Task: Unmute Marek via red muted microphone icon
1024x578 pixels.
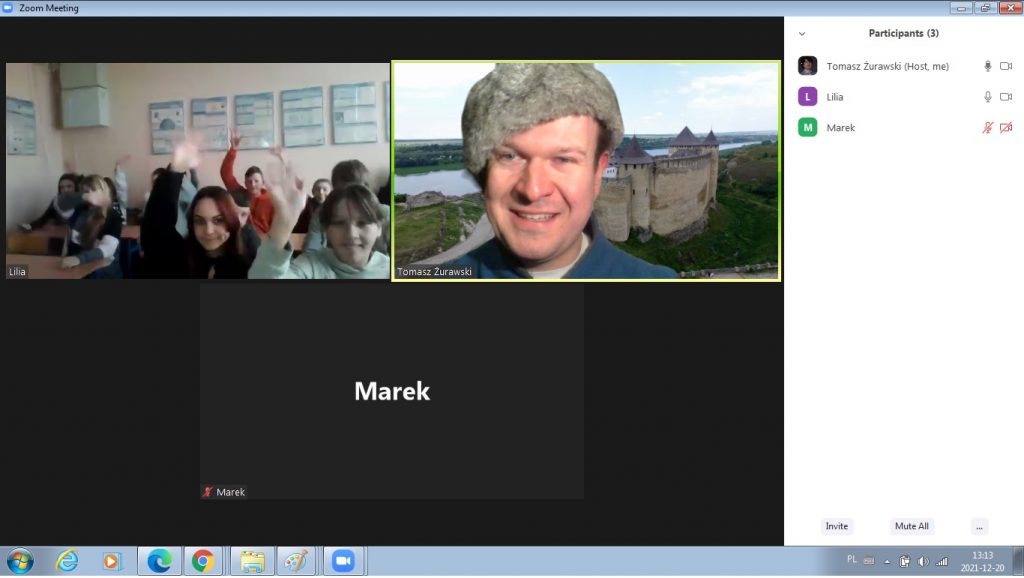Action: point(988,128)
